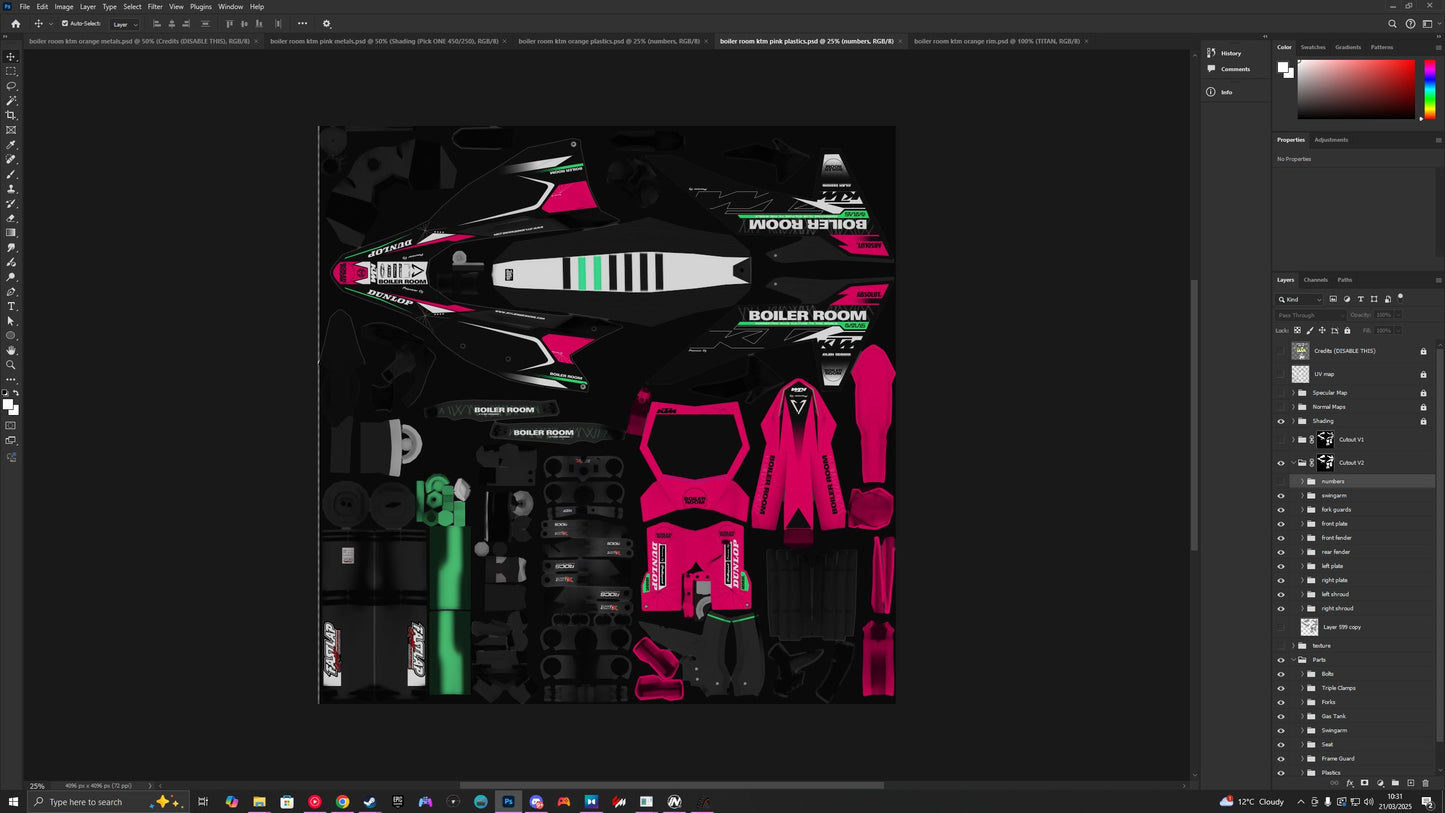This screenshot has height=813, width=1445.
Task: Select the Brush tool
Action: (11, 174)
